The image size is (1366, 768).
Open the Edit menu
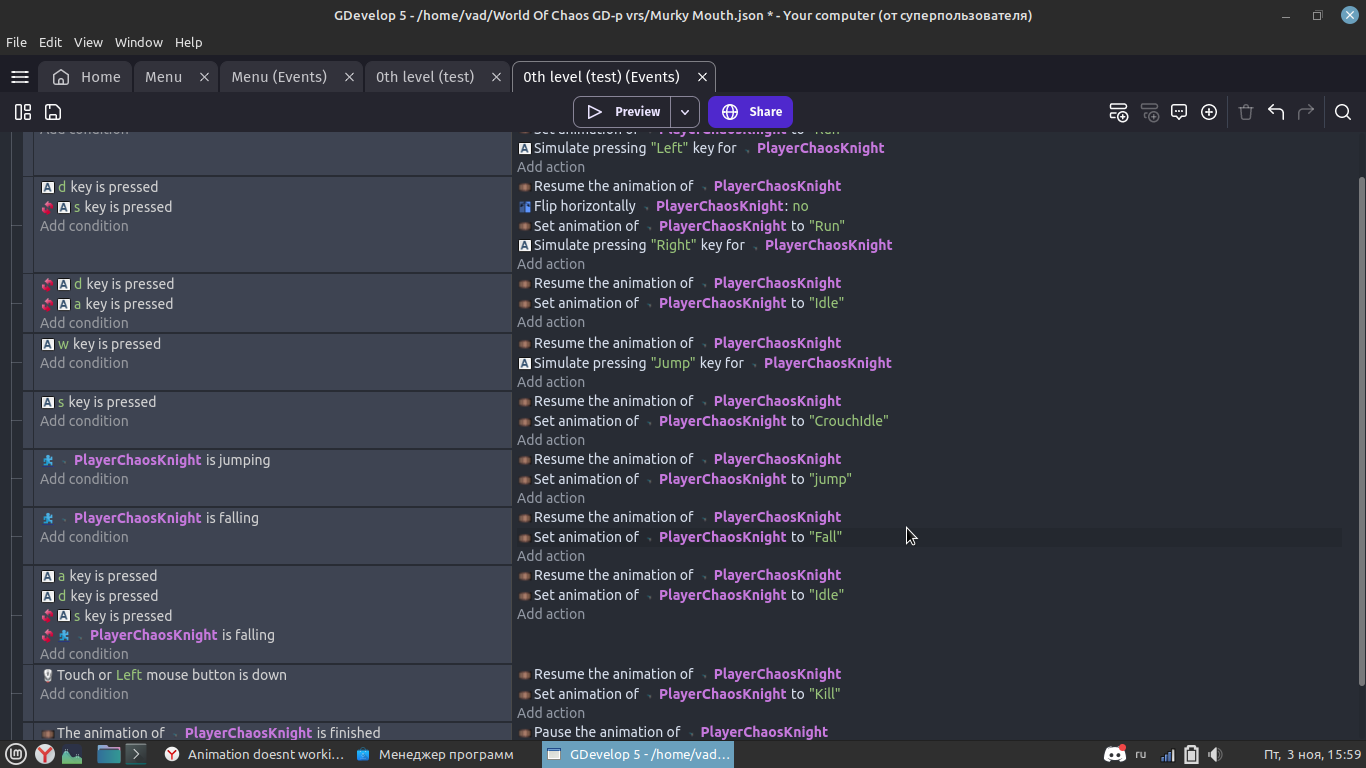click(50, 42)
